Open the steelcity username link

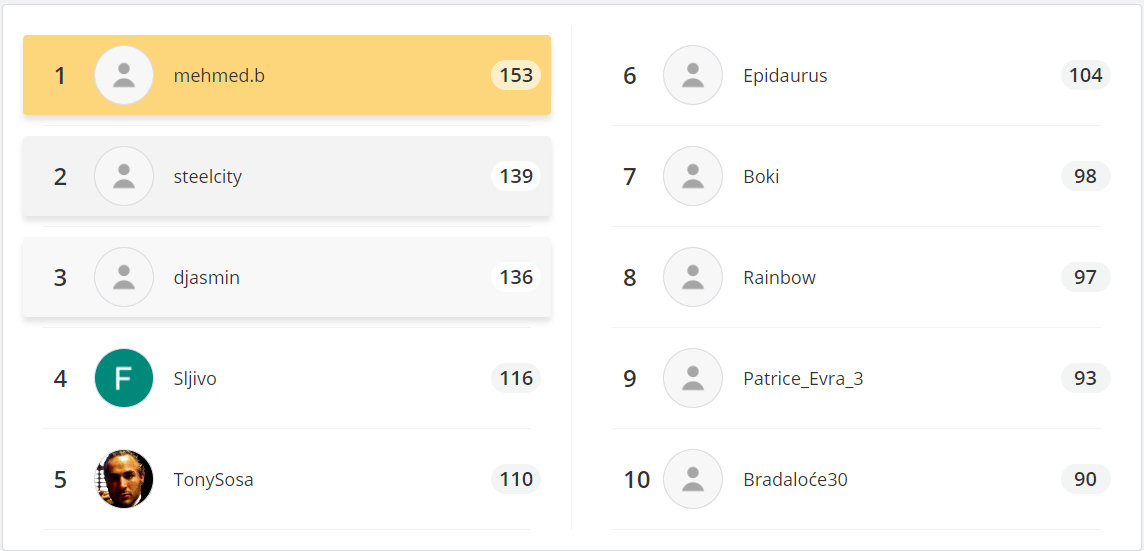[208, 177]
